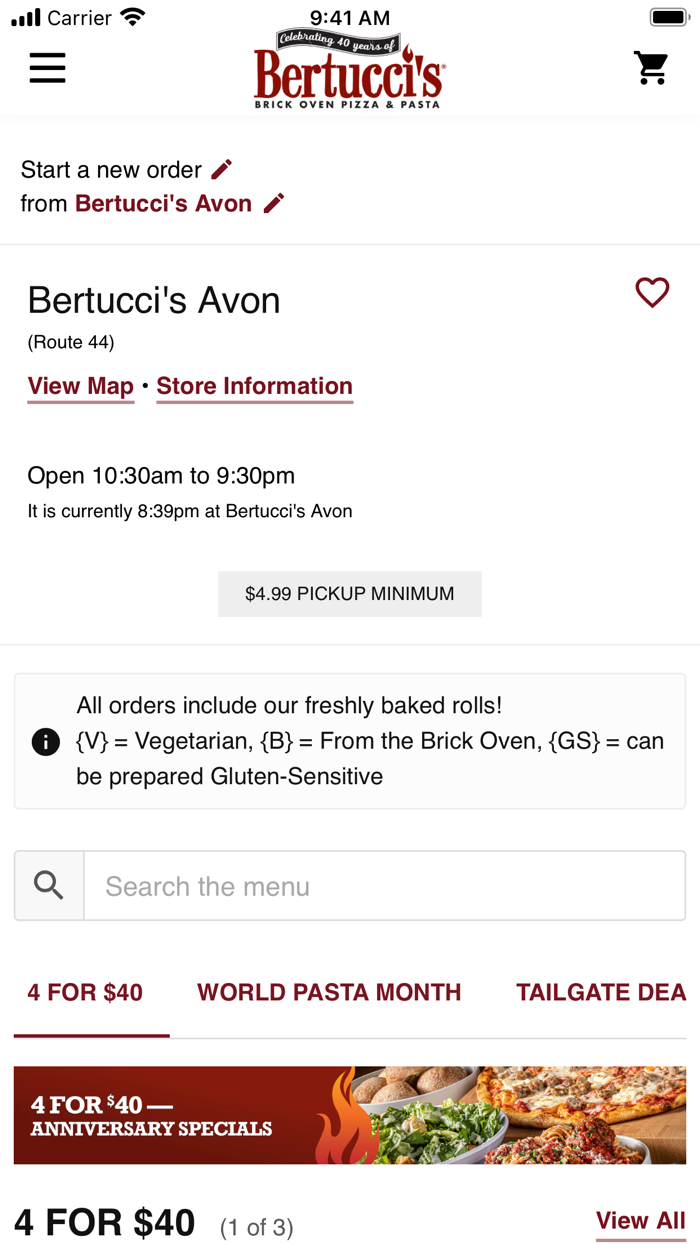Change location using the pencil next to Bertucci's Avon
This screenshot has width=700, height=1244.
274,203
